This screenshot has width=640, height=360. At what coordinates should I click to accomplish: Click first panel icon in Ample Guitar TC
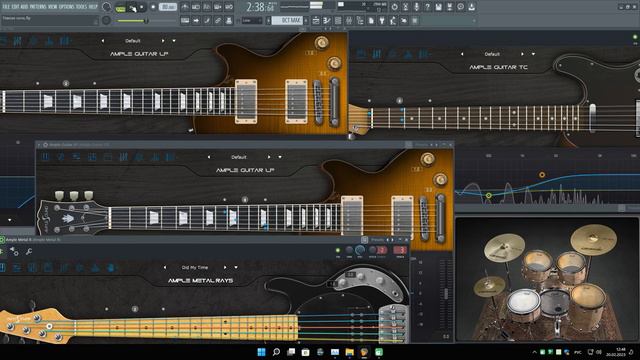[x=362, y=53]
